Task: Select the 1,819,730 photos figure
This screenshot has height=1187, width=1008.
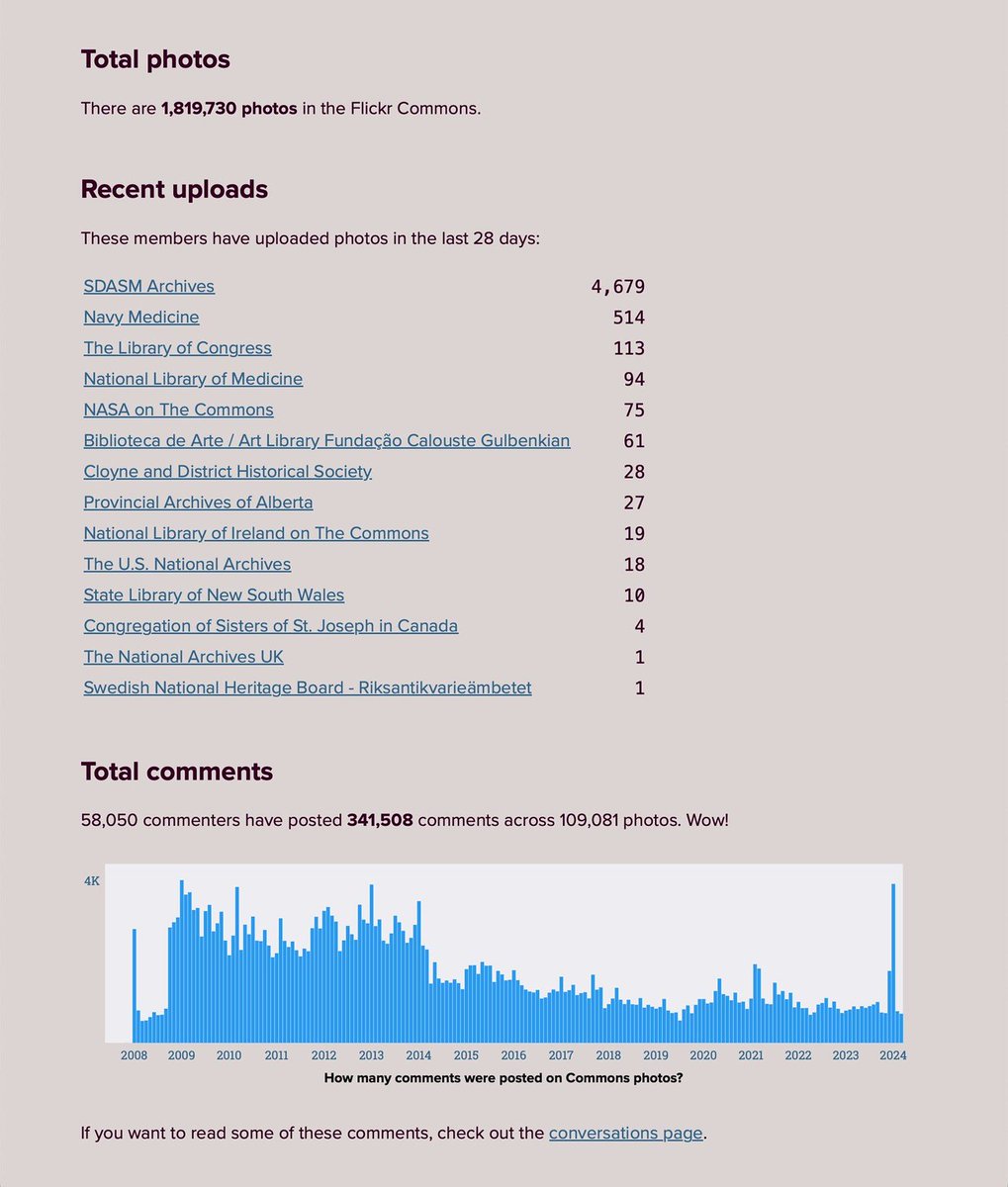Action: click(x=229, y=108)
